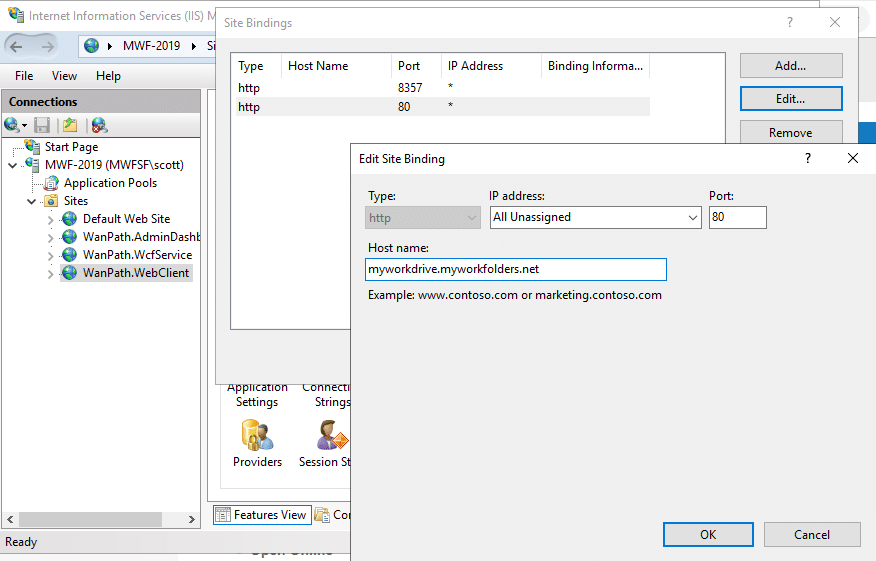Open the Providers feature icon
876x561 pixels.
point(256,436)
